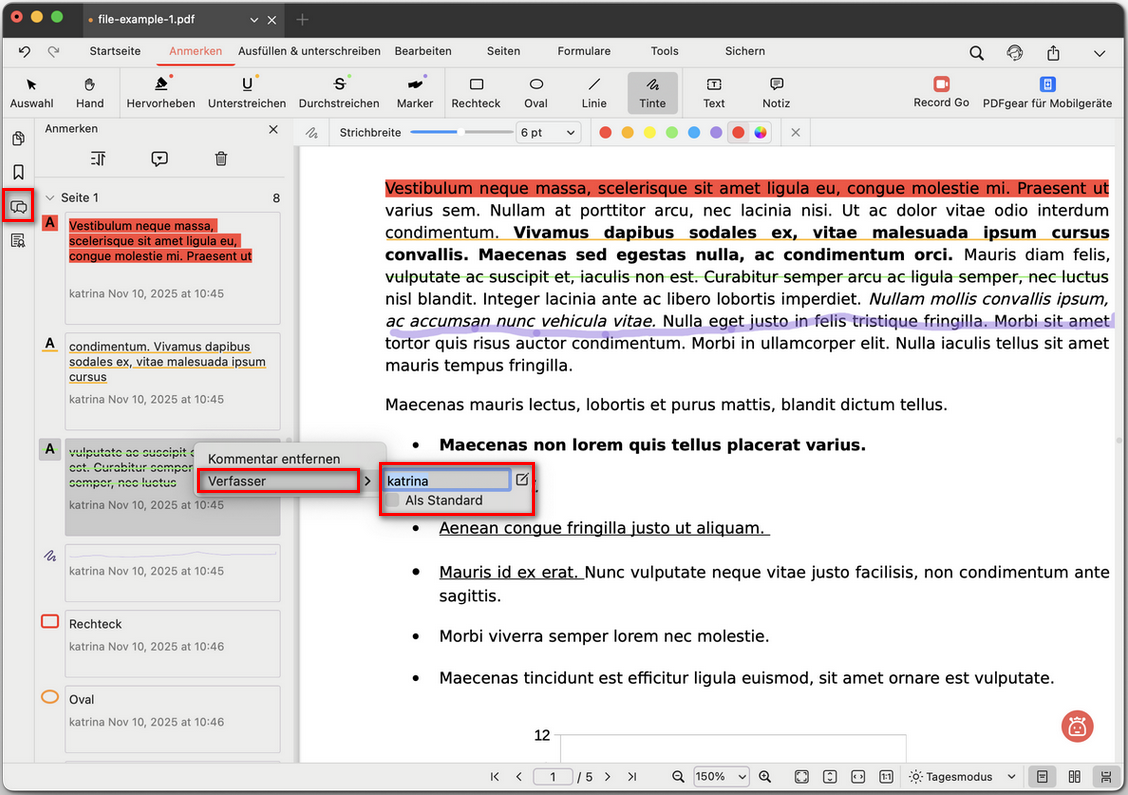Select Kommentar entfernen from context menu
The width and height of the screenshot is (1128, 795).
click(x=274, y=459)
